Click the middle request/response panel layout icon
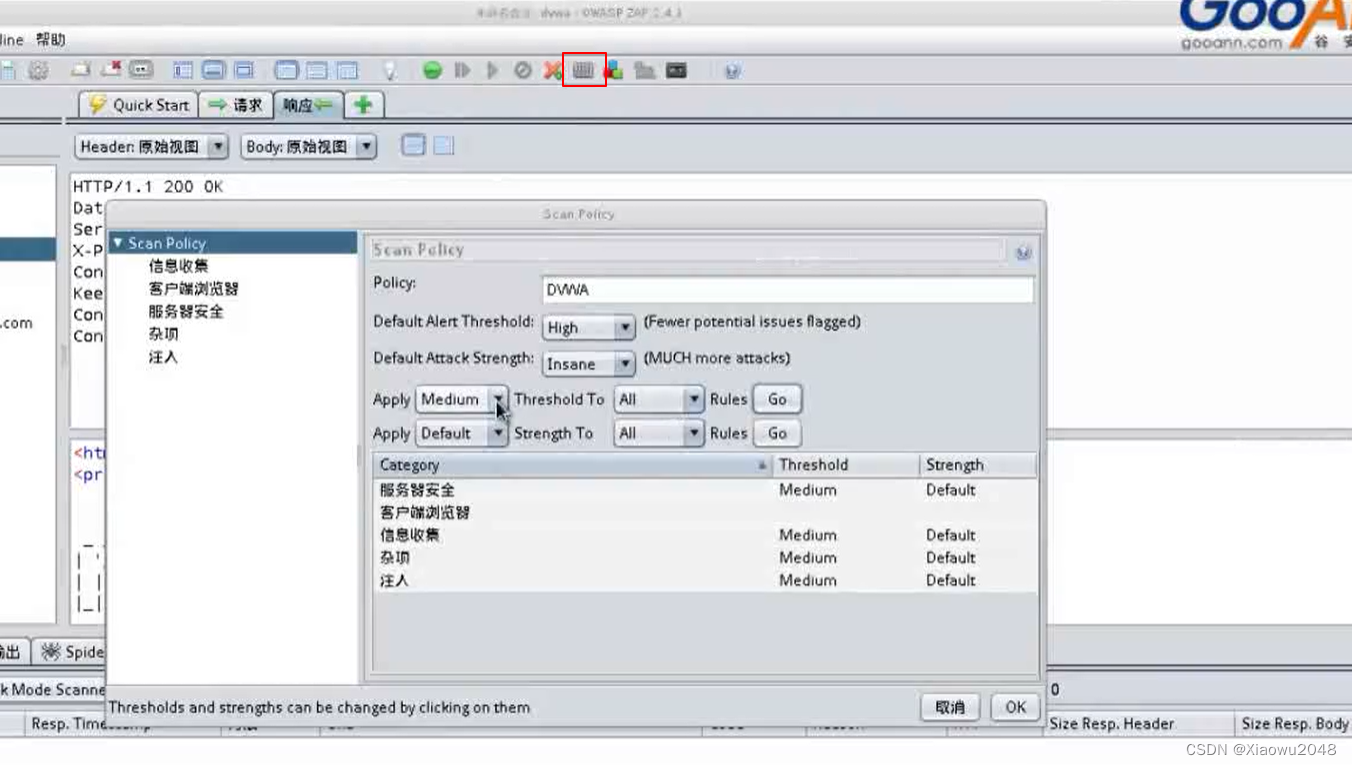Screen dimensions: 1352x765 click(x=317, y=71)
